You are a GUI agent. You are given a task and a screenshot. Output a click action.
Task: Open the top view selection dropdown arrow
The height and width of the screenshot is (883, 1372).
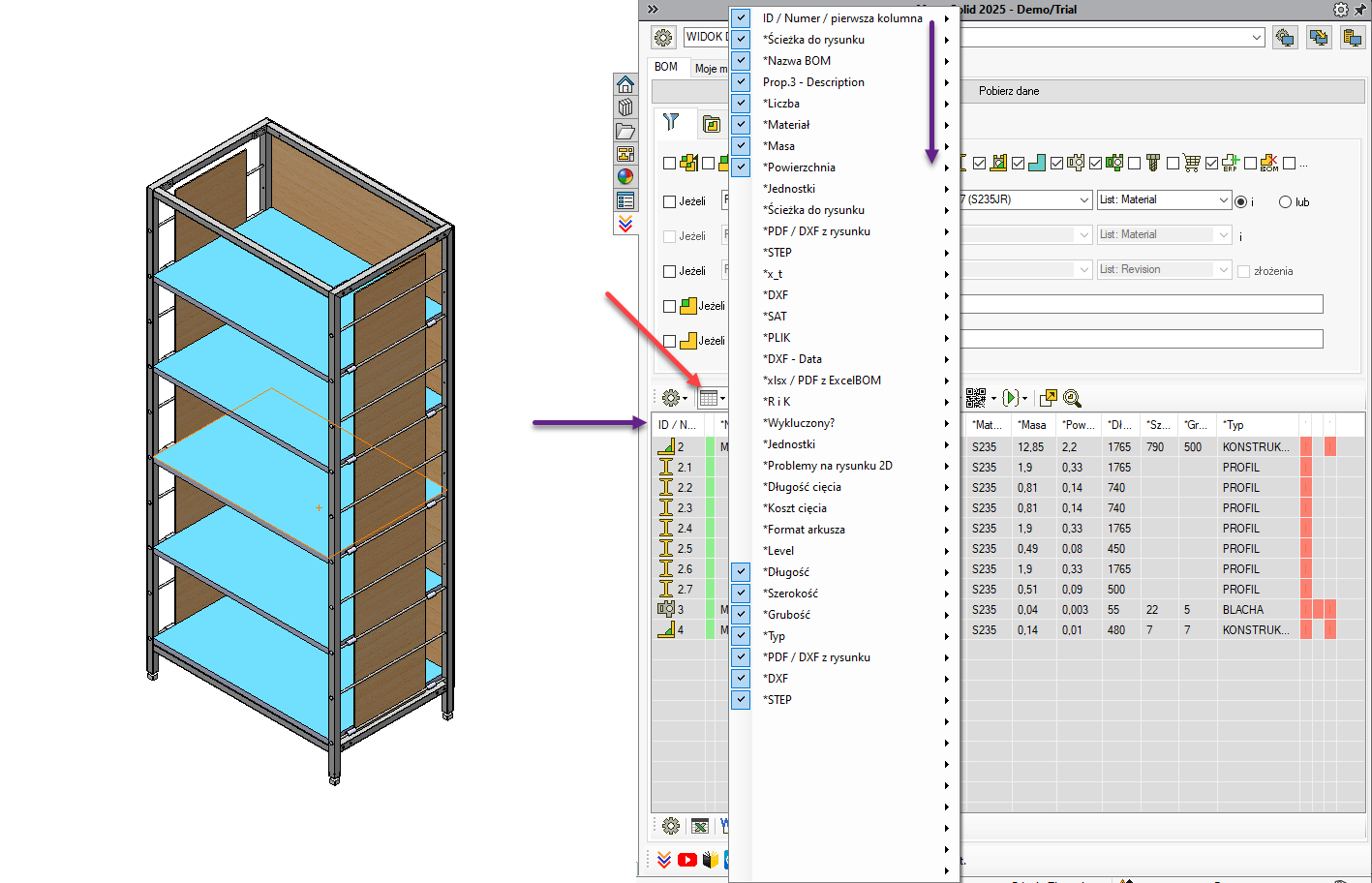pos(1257,38)
